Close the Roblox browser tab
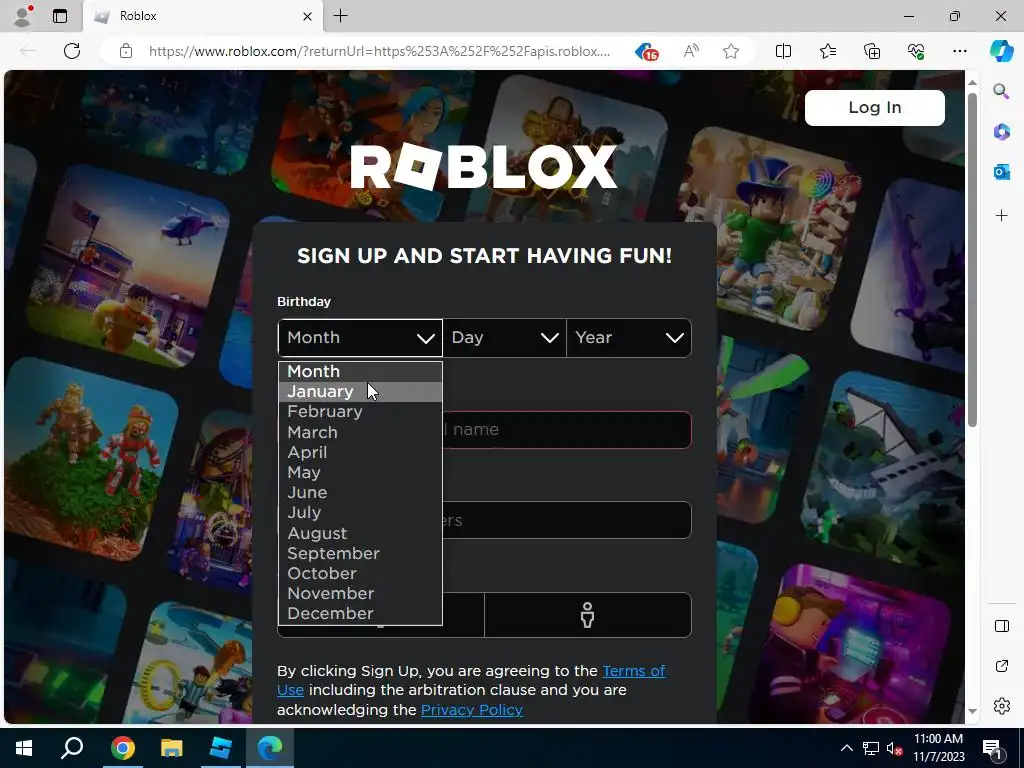Screen dimensions: 1024x768 307,16
